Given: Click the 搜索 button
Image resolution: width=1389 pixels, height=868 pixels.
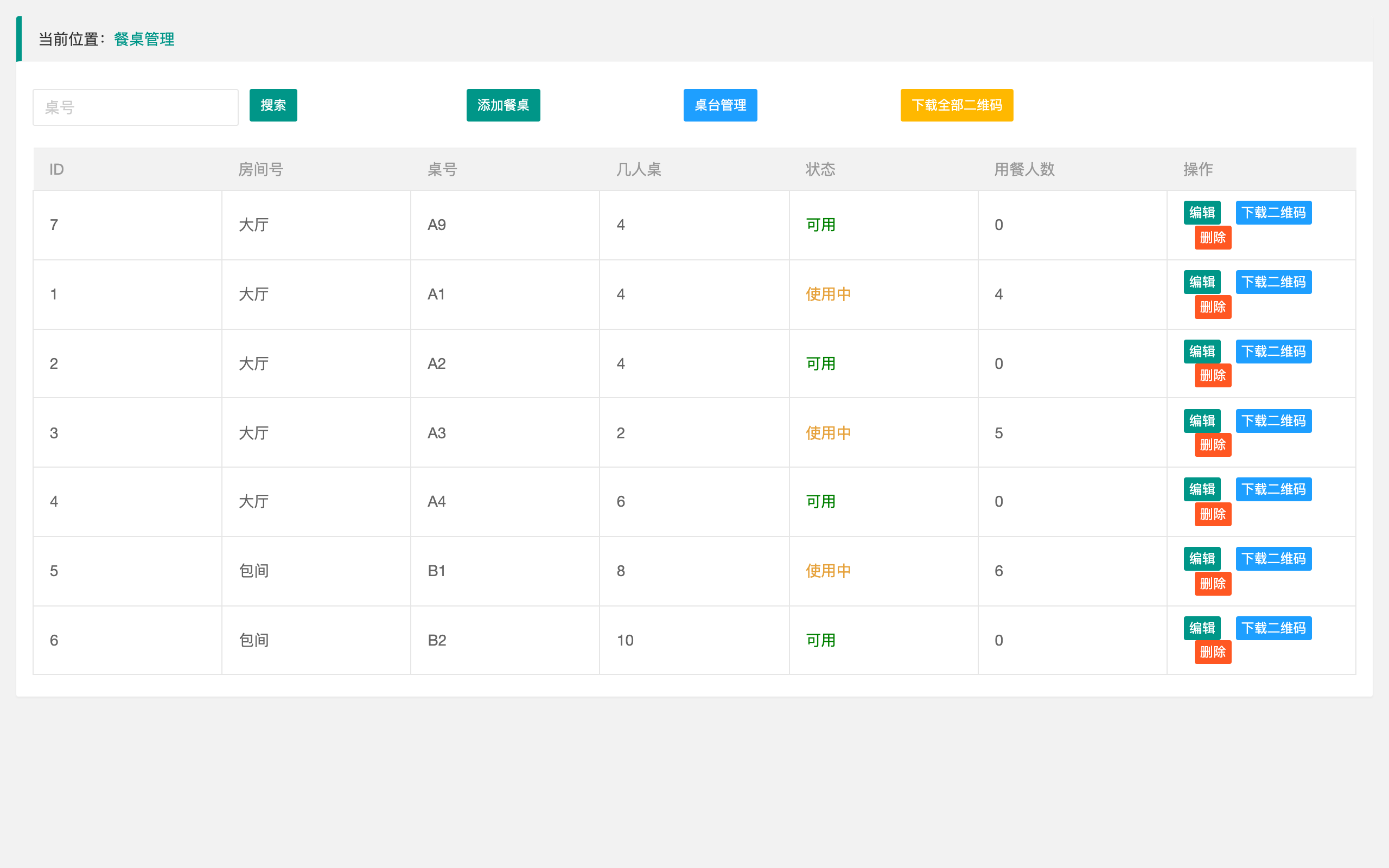Looking at the screenshot, I should tap(273, 105).
